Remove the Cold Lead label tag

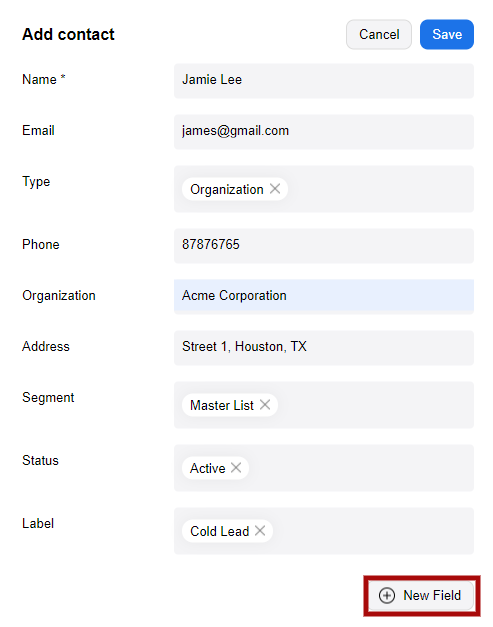point(260,531)
